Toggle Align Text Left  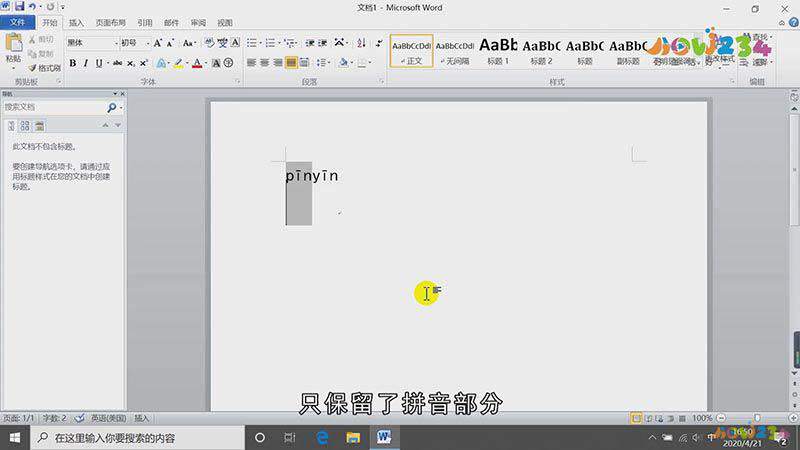[x=252, y=63]
